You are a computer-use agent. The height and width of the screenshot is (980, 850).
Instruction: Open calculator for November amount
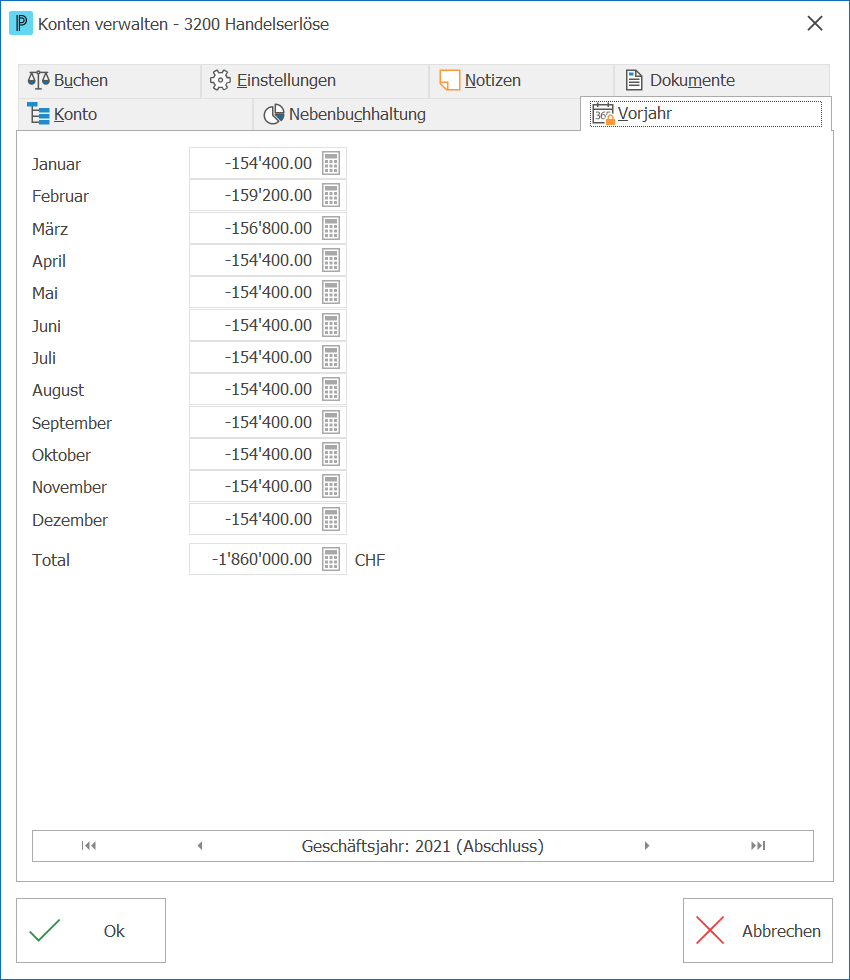pos(331,486)
